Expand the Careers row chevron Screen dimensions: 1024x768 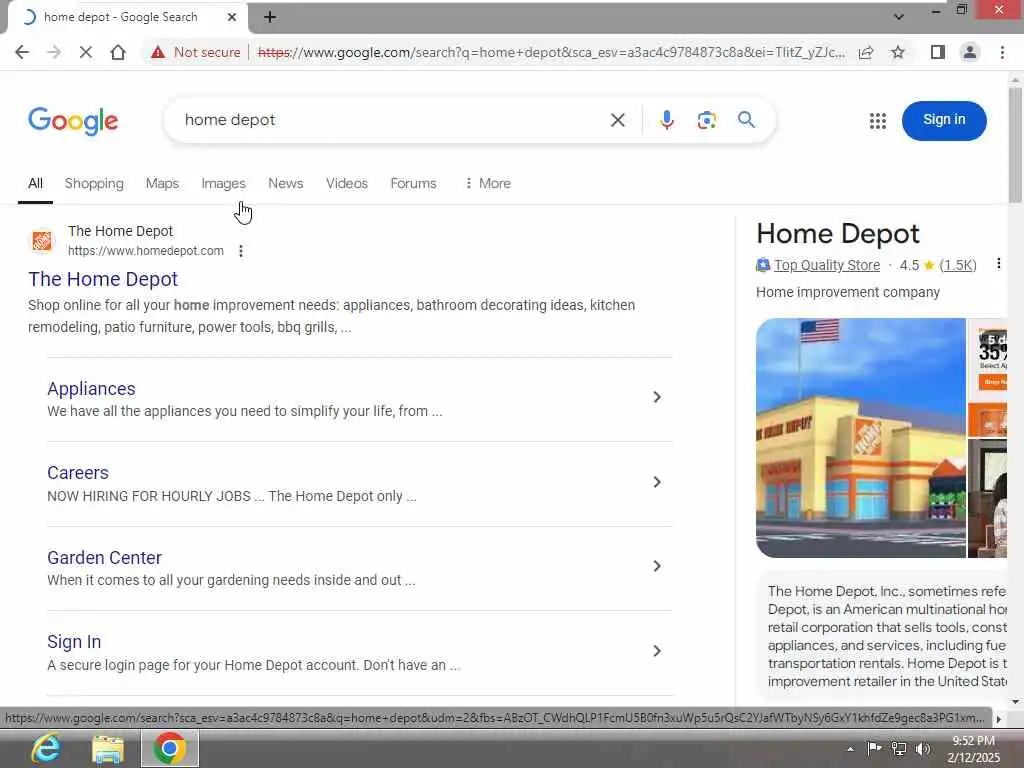657,482
